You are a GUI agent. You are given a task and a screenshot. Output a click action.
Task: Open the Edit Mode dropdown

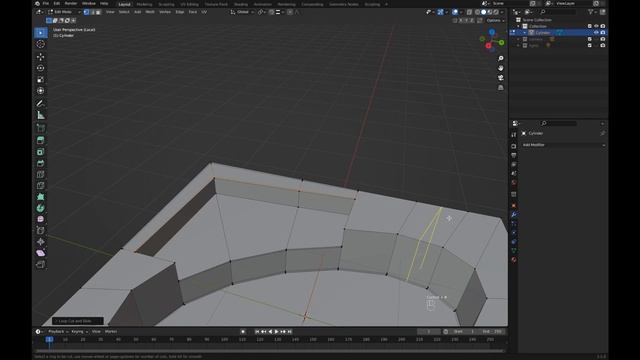pos(64,12)
